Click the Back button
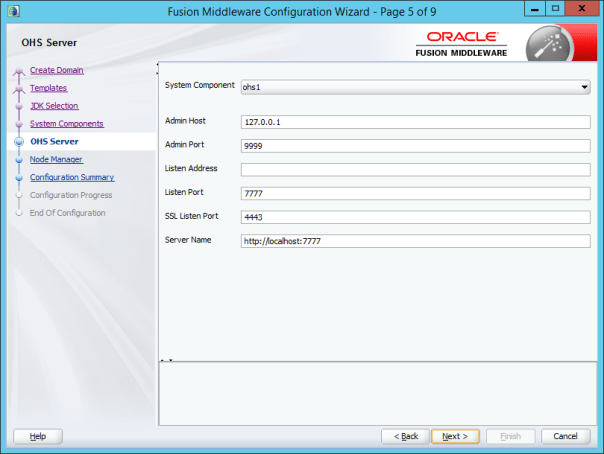Image resolution: width=604 pixels, height=454 pixels. click(x=406, y=436)
